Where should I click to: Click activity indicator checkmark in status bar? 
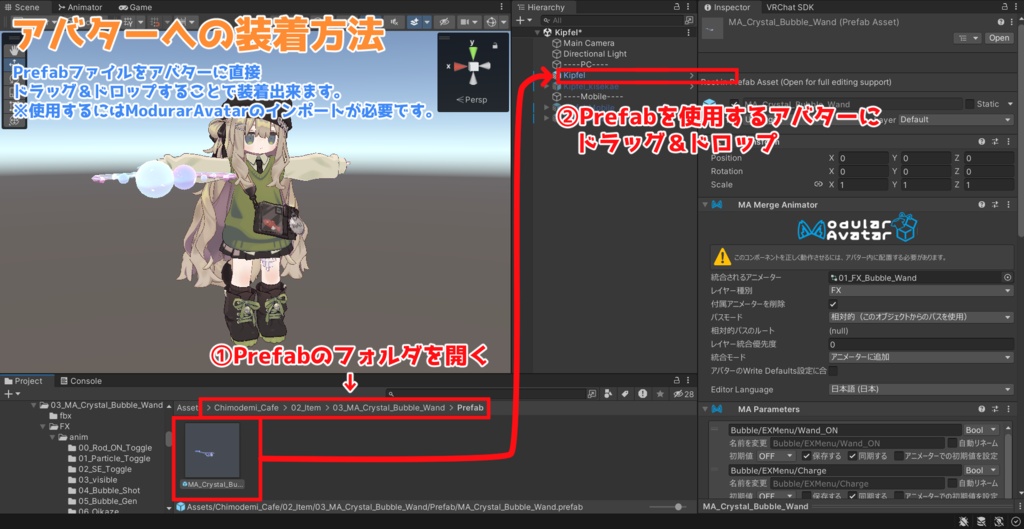[1015, 521]
